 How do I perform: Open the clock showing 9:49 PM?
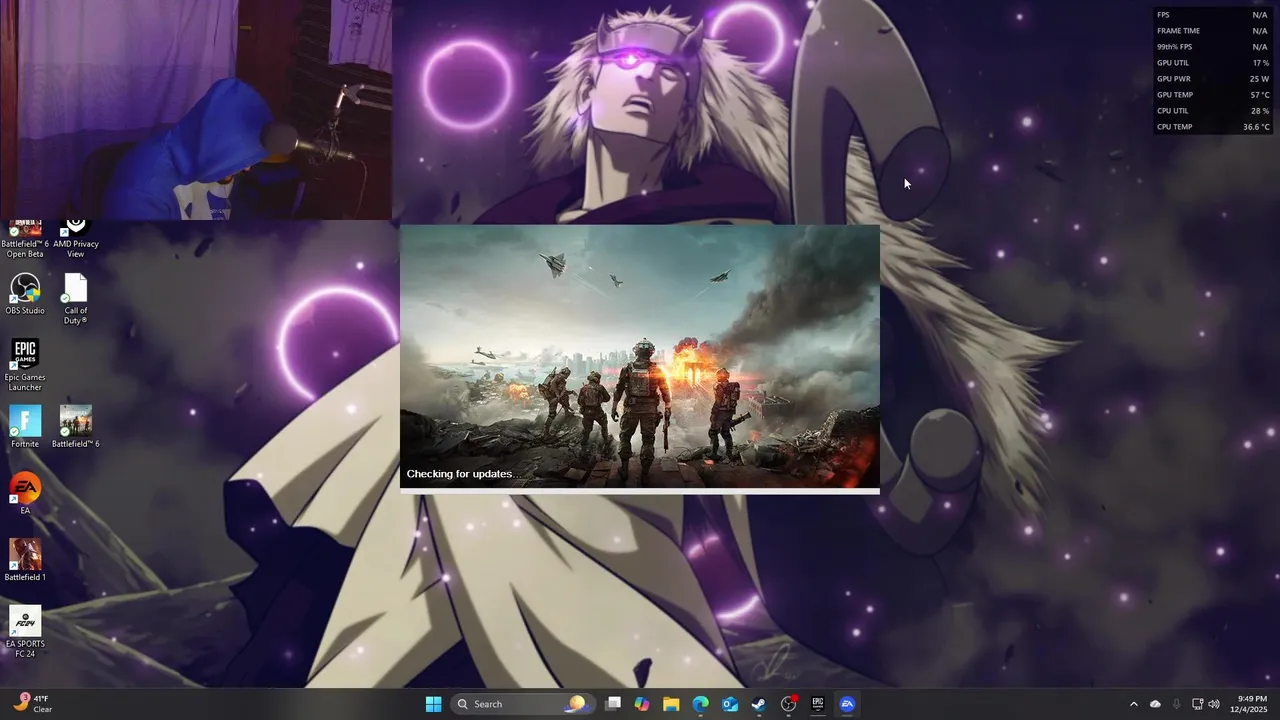pos(1251,704)
